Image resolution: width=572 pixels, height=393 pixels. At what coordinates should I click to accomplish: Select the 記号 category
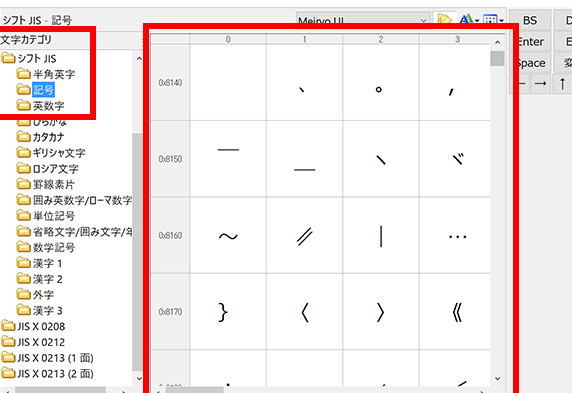click(43, 90)
